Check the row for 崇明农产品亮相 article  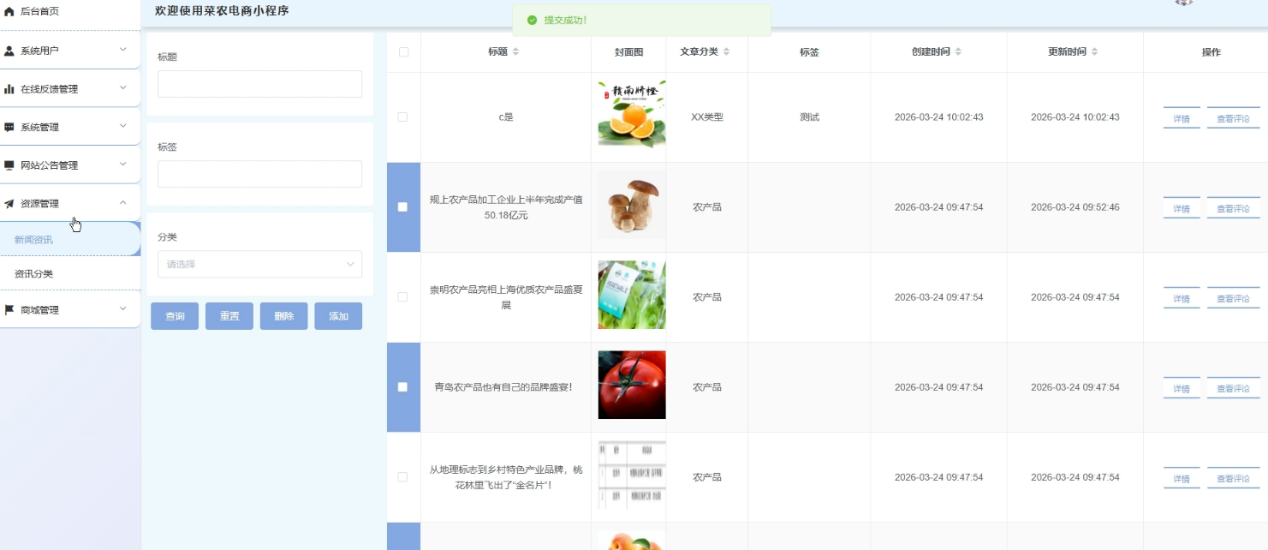pos(403,297)
